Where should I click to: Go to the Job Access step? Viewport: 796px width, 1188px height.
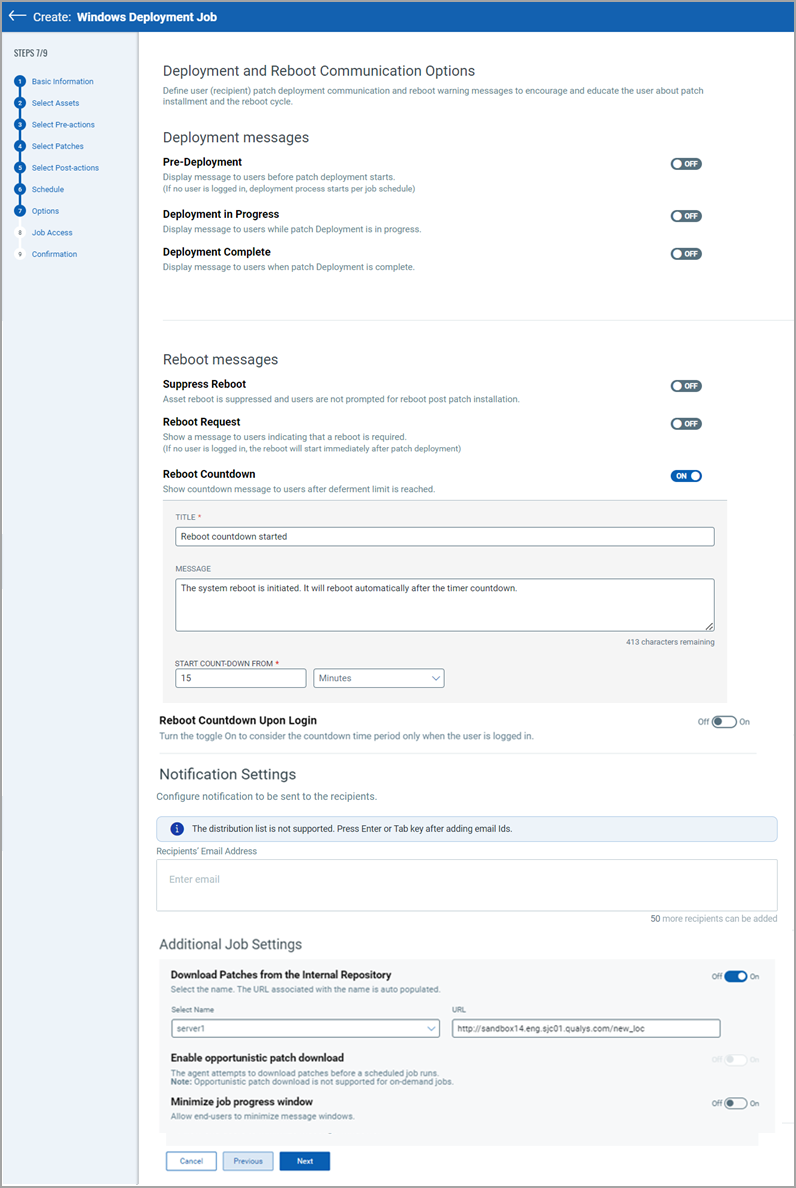[x=52, y=233]
